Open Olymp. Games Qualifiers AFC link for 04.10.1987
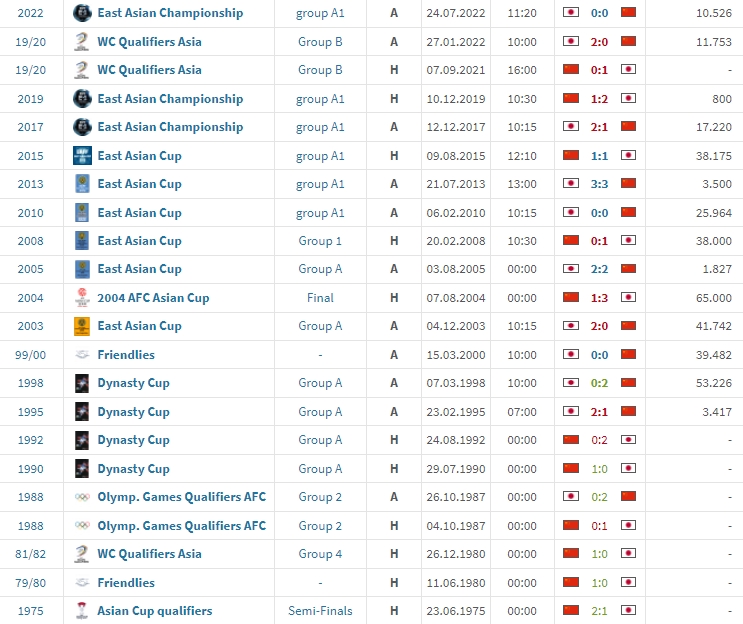The width and height of the screenshot is (743, 624). 181,526
